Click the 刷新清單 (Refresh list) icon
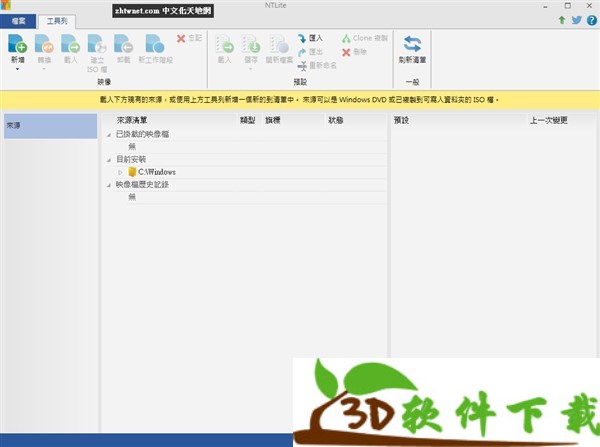 click(x=412, y=44)
